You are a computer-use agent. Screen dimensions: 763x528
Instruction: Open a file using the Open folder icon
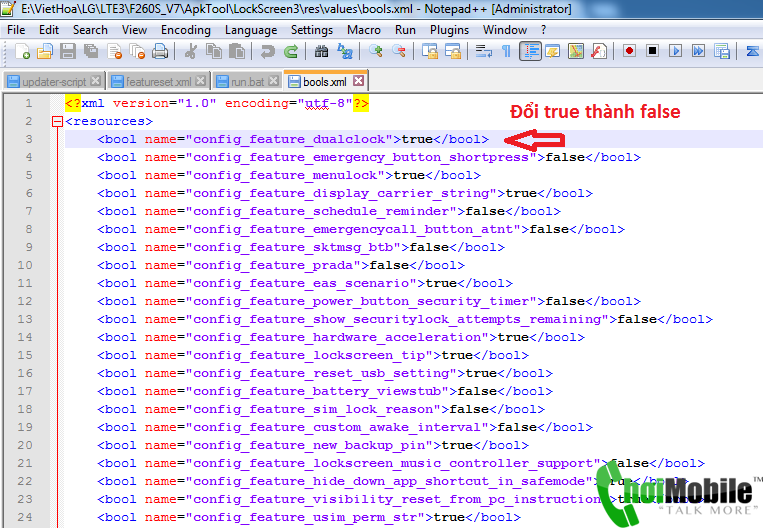click(45, 51)
